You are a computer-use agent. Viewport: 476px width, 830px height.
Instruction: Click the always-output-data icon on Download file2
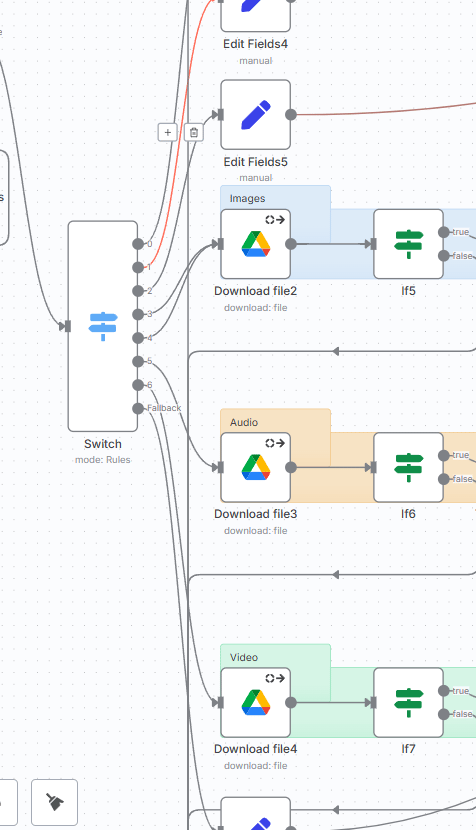click(275, 220)
